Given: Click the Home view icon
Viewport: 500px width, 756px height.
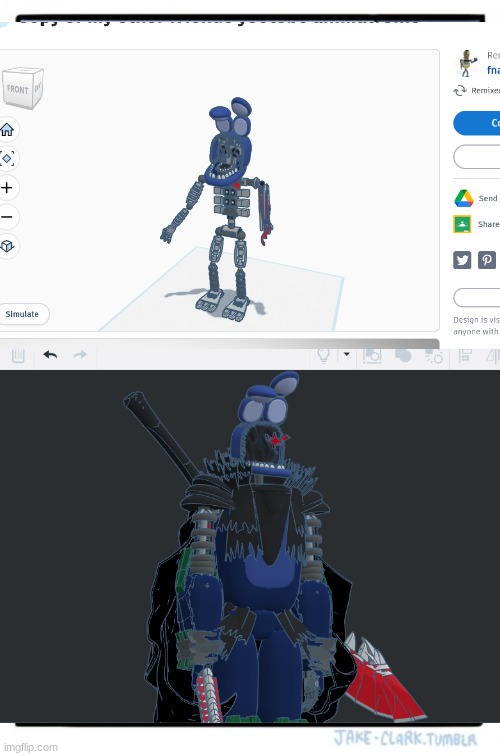Looking at the screenshot, I should pyautogui.click(x=7, y=129).
